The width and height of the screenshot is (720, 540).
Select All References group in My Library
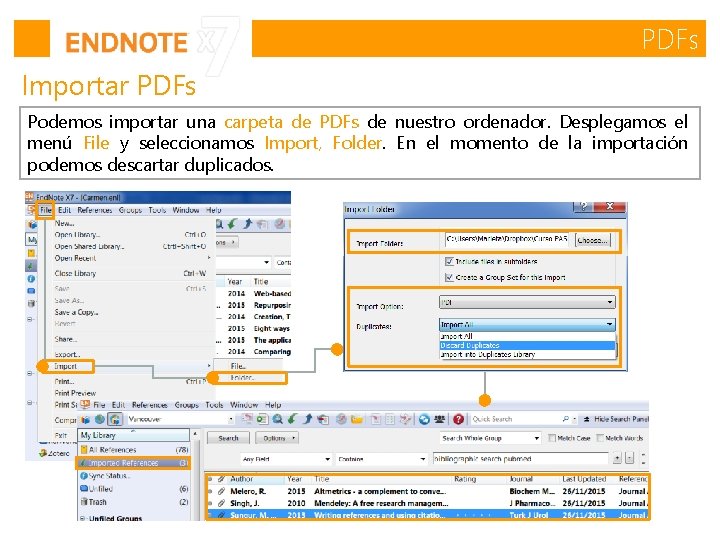(x=133, y=450)
